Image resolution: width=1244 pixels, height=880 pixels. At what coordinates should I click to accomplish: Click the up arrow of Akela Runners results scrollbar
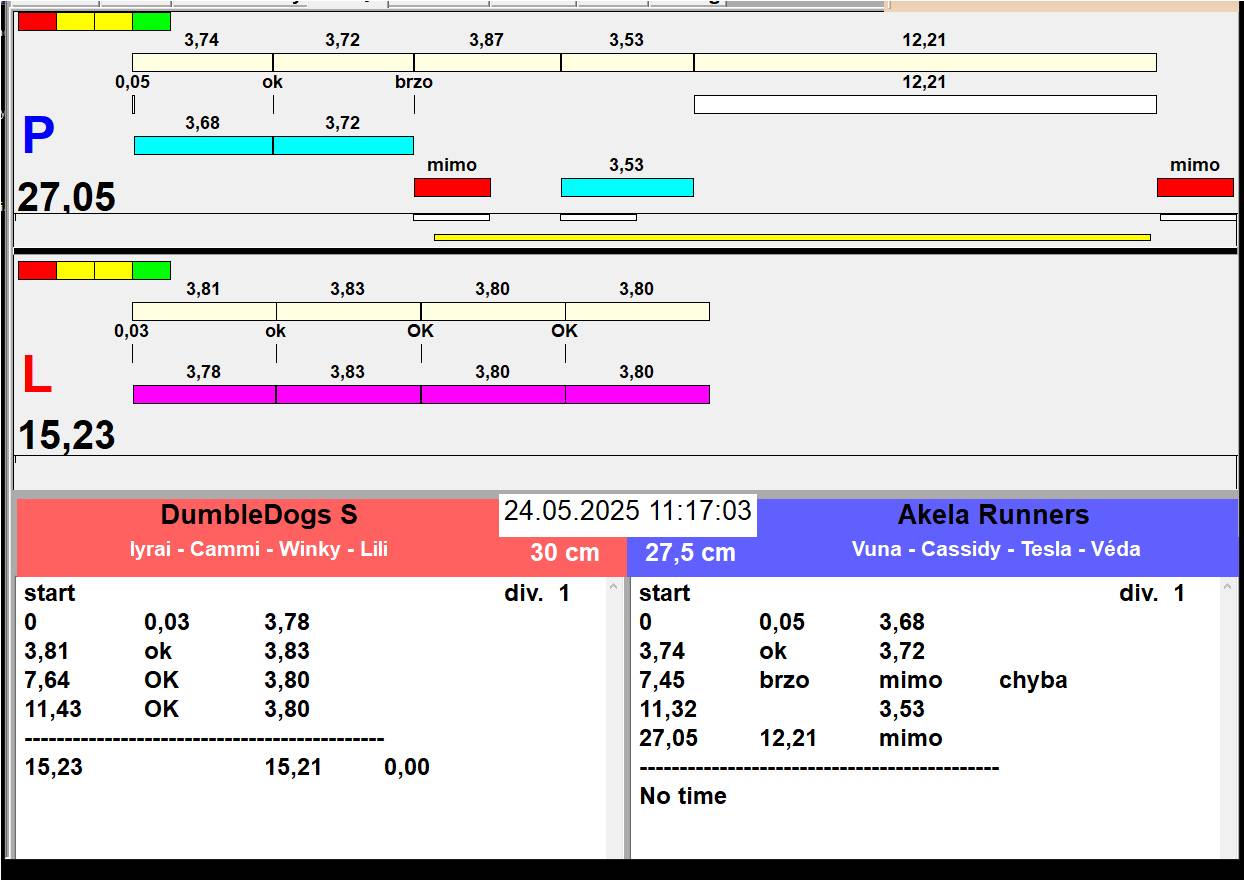click(x=1229, y=588)
